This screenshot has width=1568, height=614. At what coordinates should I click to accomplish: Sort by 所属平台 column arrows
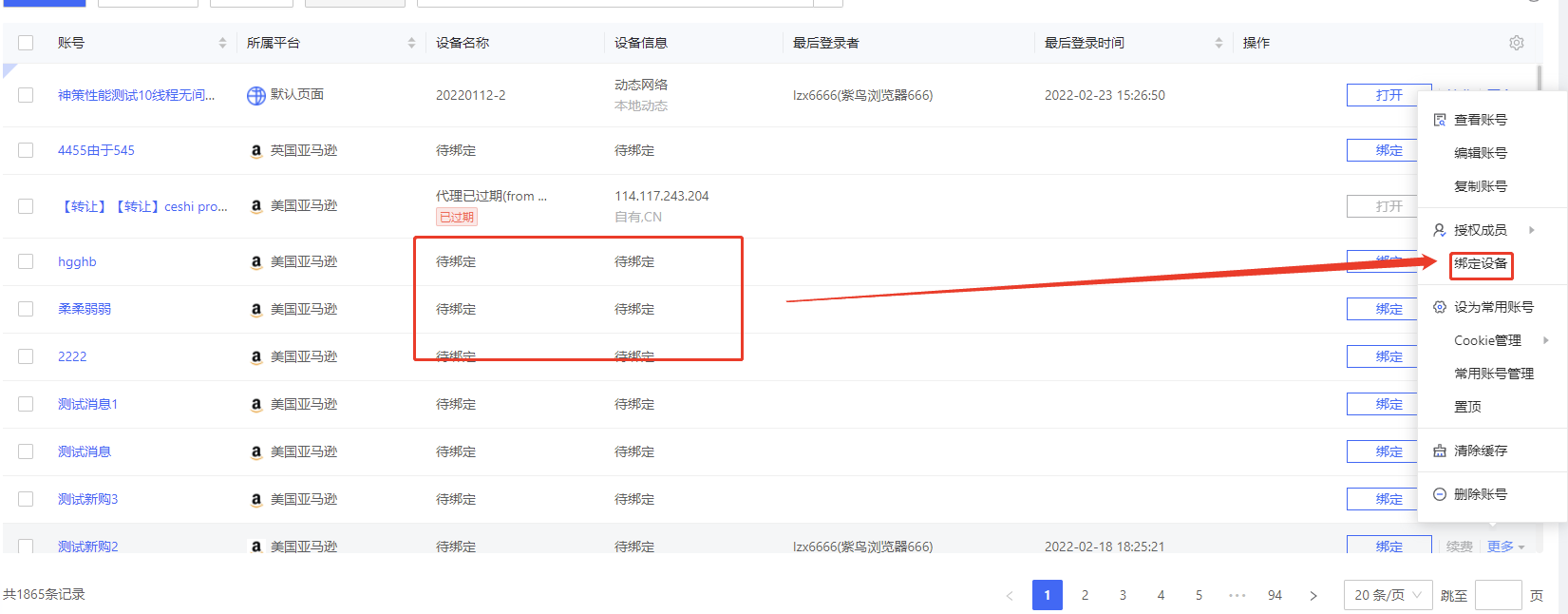tap(411, 43)
